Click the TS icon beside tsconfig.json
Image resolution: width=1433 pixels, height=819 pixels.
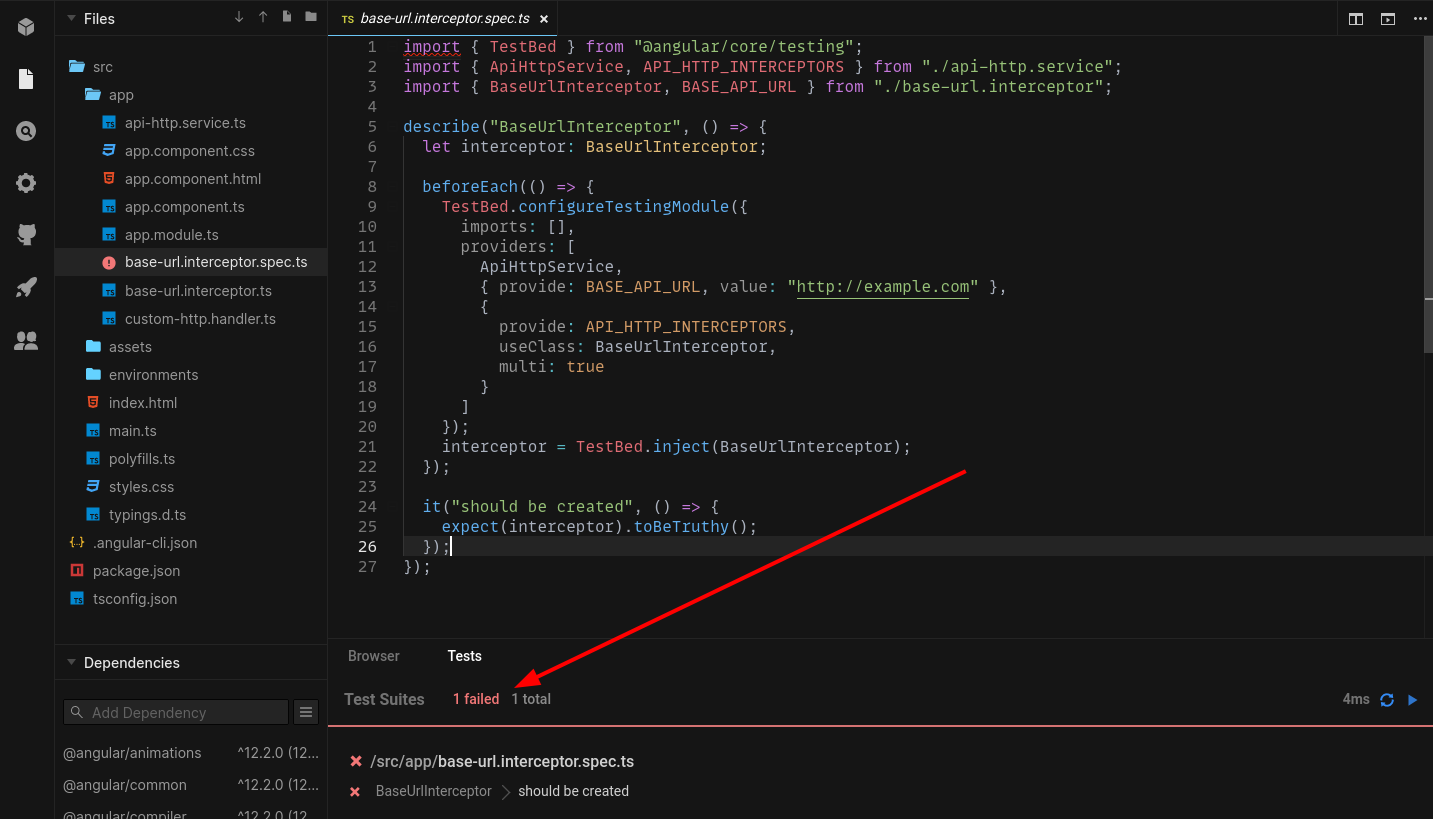[77, 599]
